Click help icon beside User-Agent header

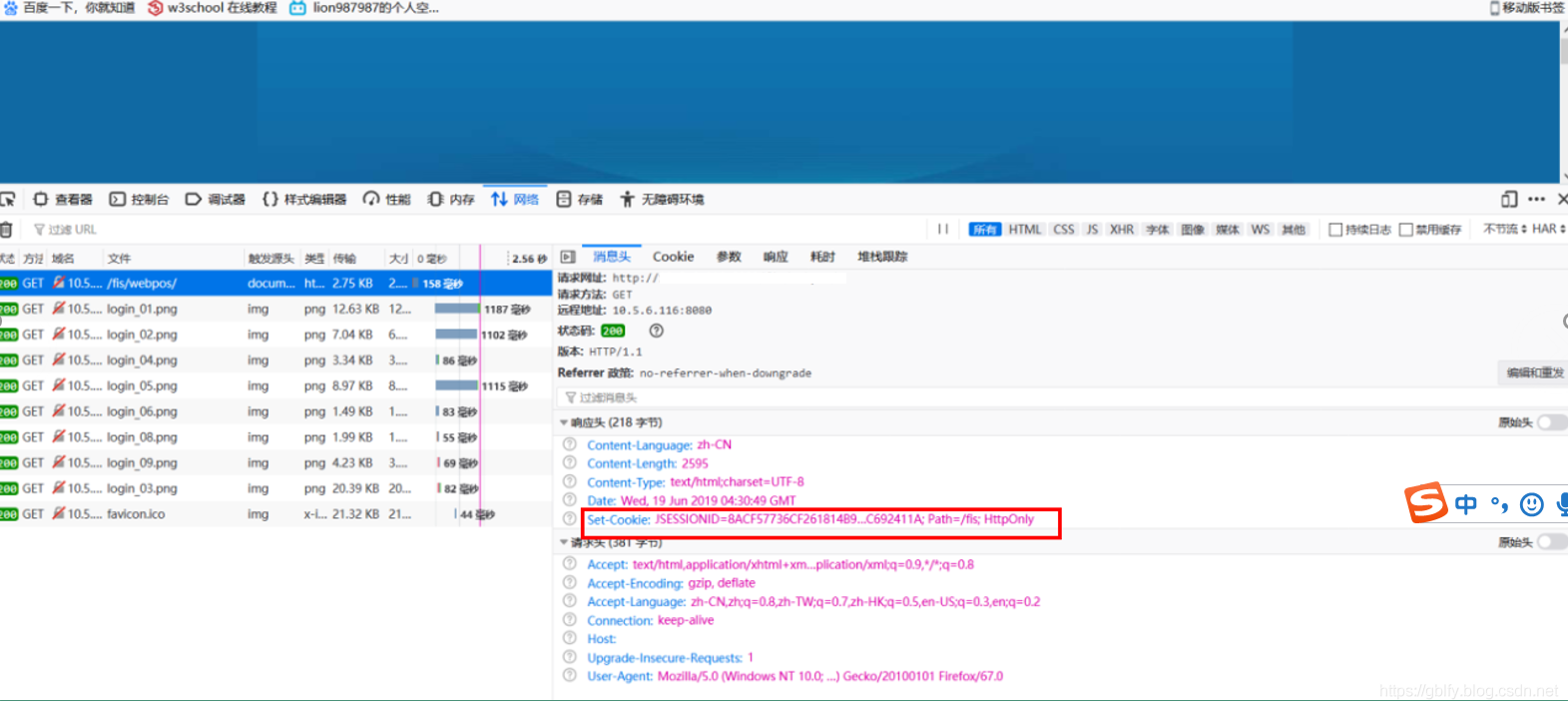569,676
